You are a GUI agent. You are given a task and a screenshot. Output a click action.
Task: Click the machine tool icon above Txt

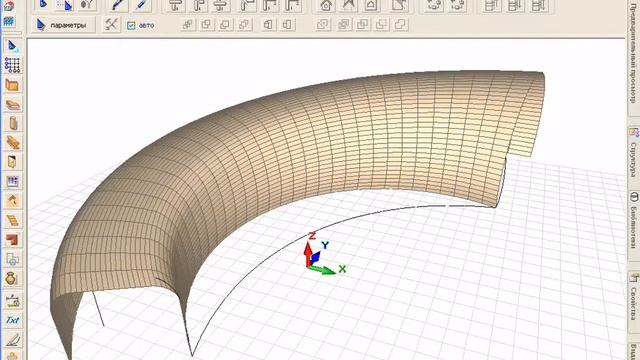(12, 301)
